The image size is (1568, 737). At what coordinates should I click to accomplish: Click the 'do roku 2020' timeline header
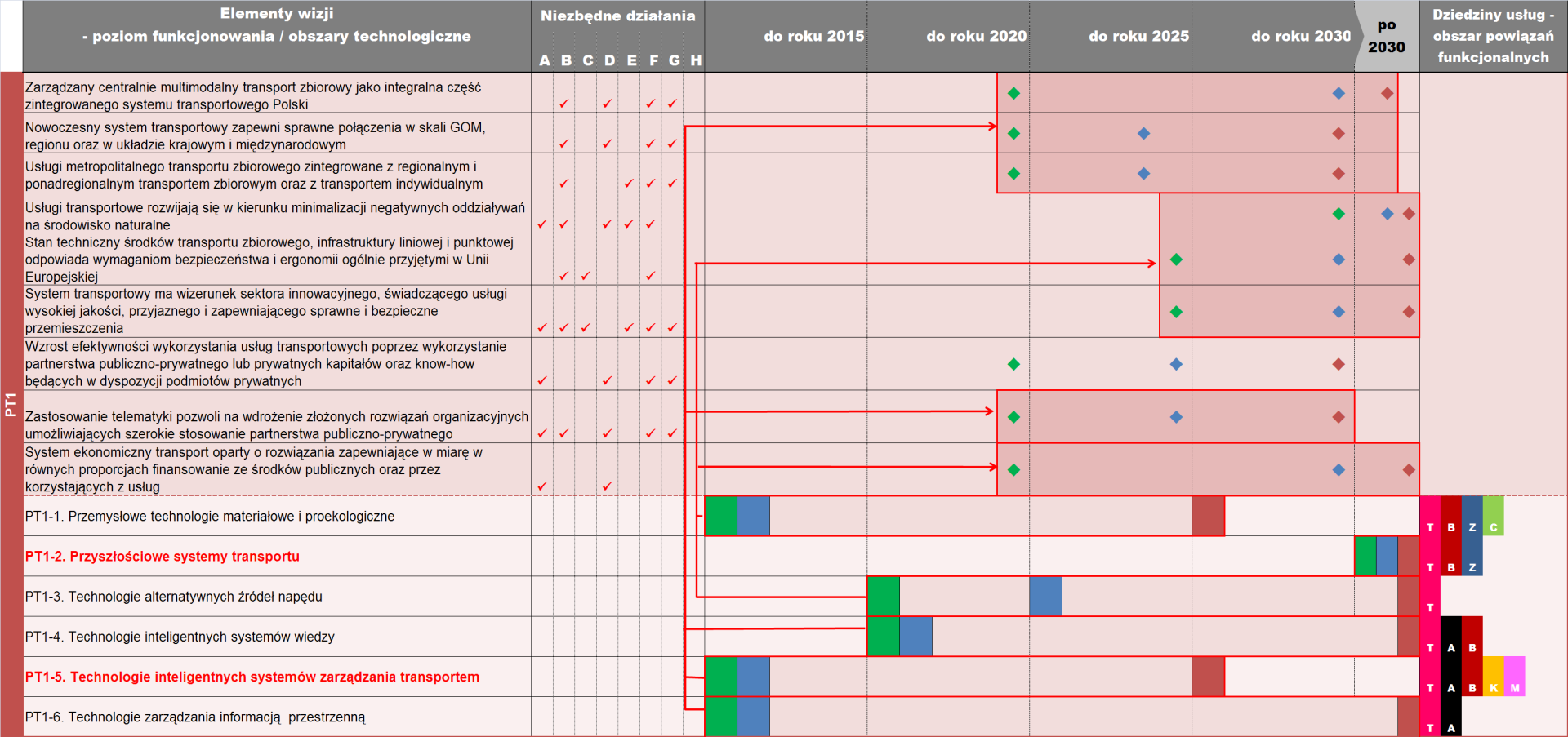976,36
